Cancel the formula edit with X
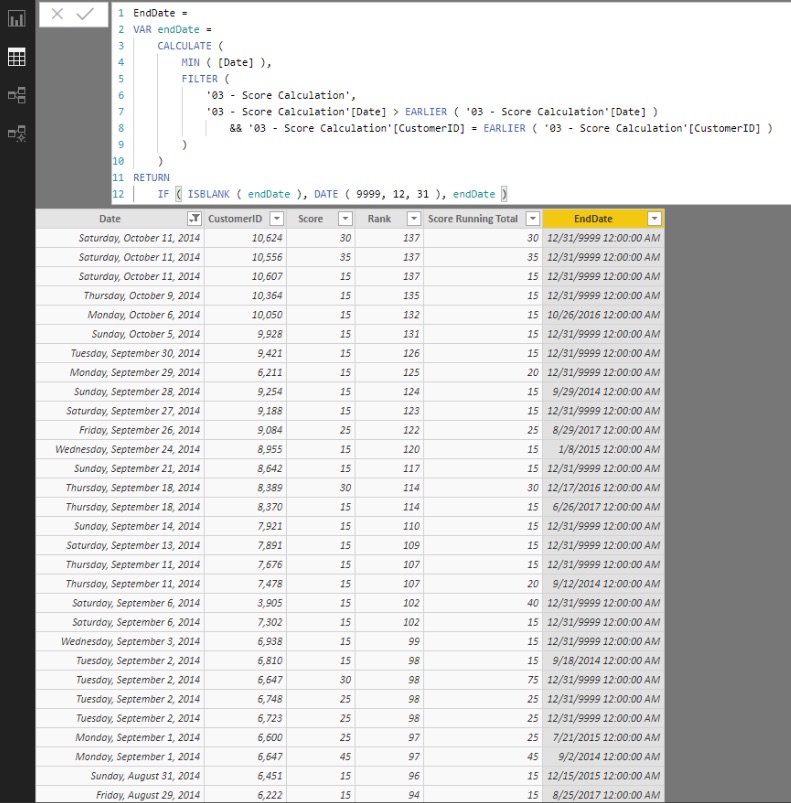Image resolution: width=791 pixels, height=803 pixels. (57, 14)
